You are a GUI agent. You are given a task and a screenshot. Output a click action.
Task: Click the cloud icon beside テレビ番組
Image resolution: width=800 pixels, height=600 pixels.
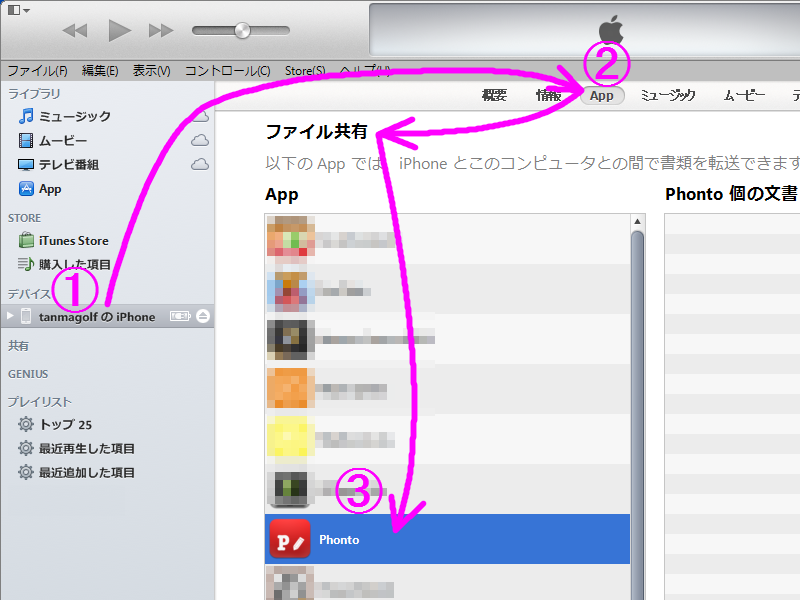coord(200,164)
